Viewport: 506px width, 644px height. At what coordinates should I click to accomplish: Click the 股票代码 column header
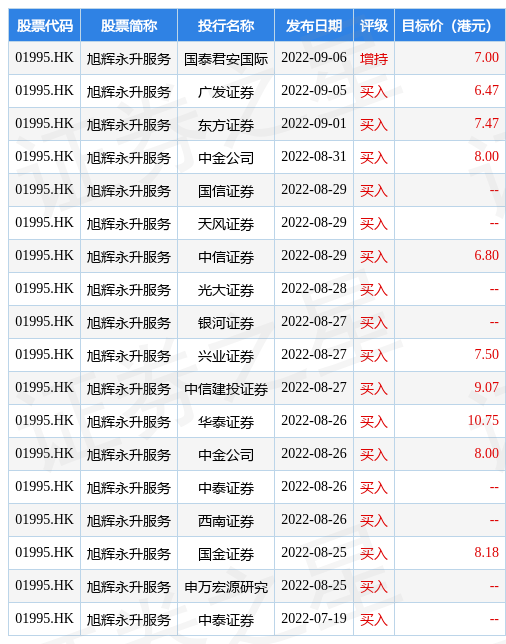click(x=44, y=25)
